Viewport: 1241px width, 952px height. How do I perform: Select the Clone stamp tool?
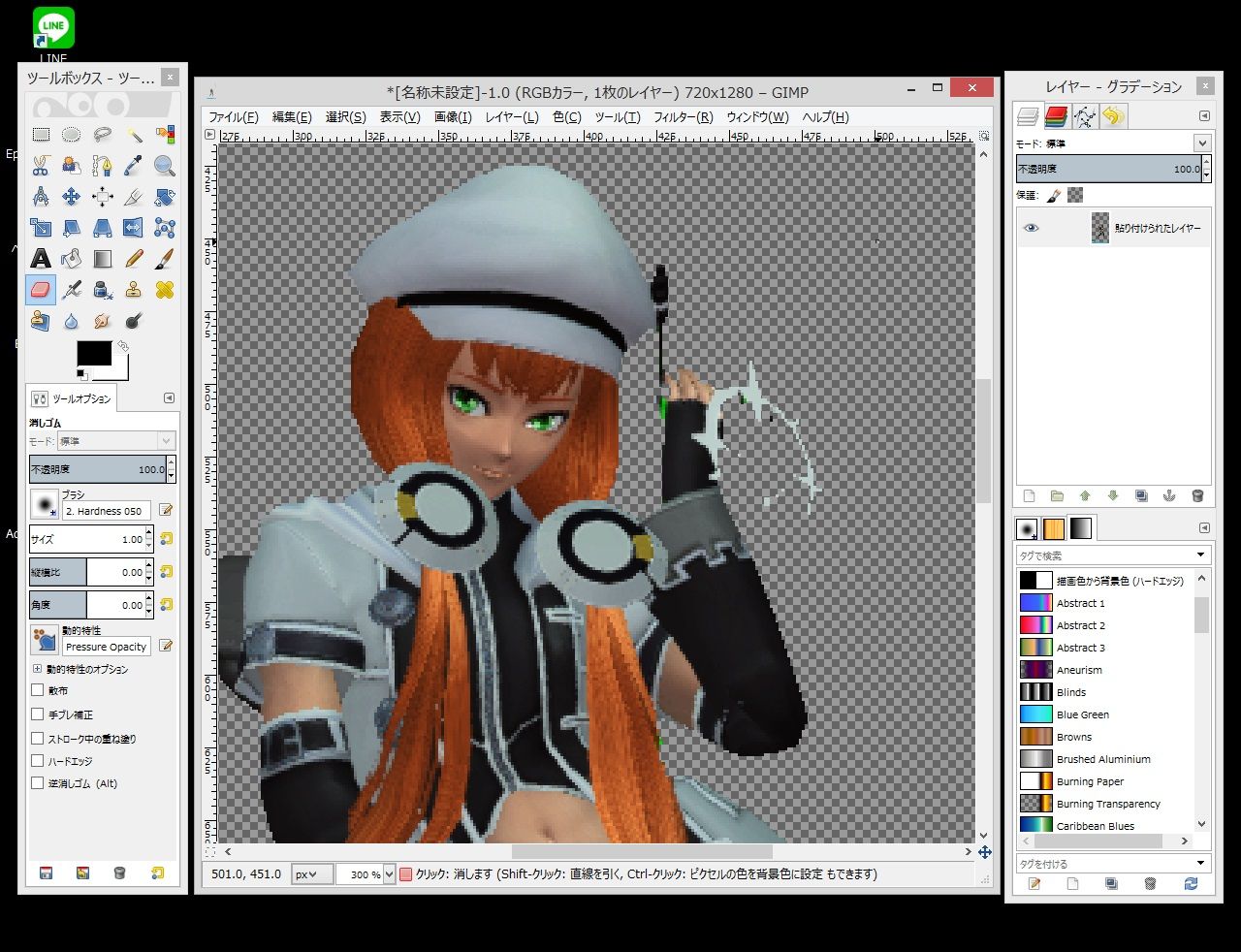tap(134, 290)
